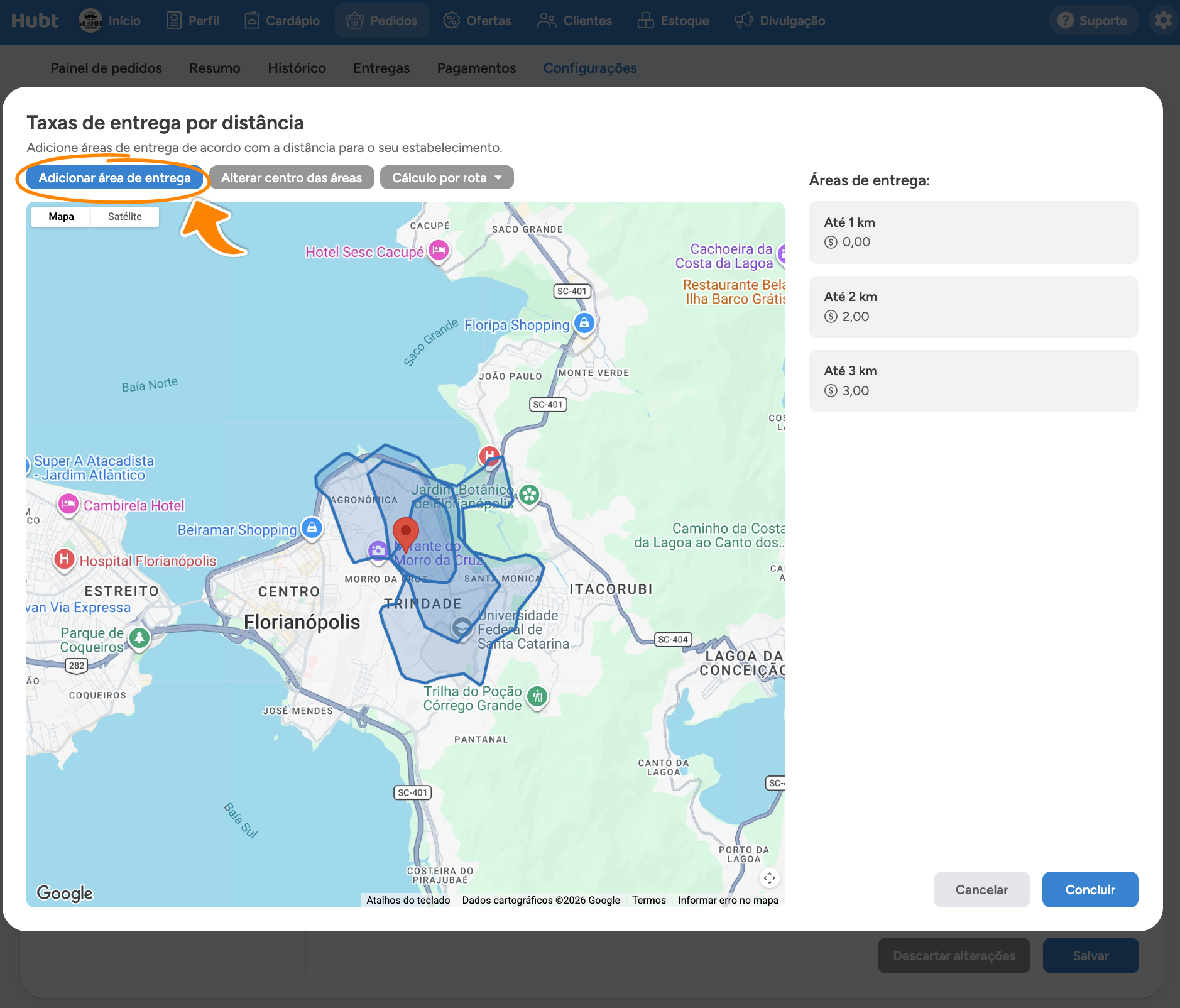Open the Ofertas menu
Image resolution: width=1180 pixels, height=1008 pixels.
tap(477, 21)
